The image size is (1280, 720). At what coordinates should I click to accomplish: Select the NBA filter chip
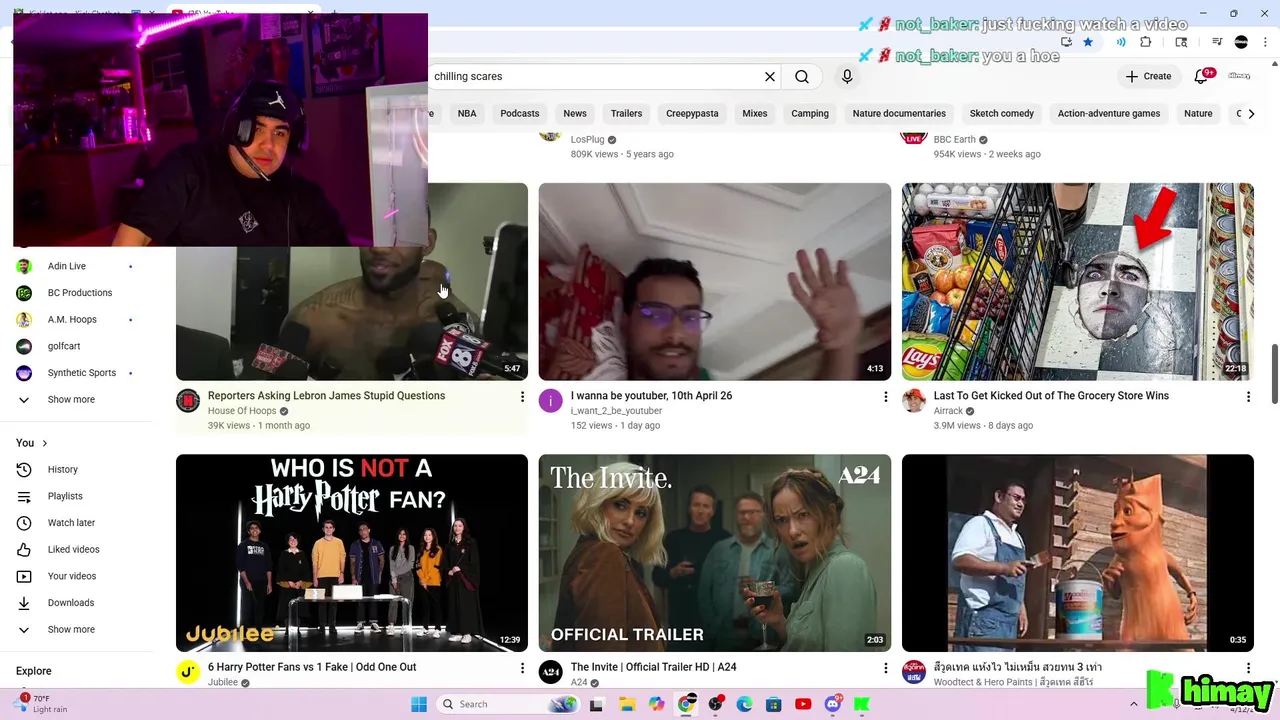[467, 114]
